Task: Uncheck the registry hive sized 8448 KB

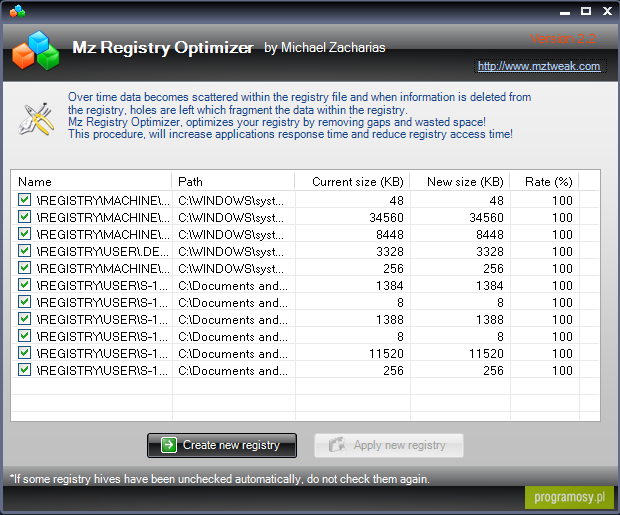Action: coord(25,234)
